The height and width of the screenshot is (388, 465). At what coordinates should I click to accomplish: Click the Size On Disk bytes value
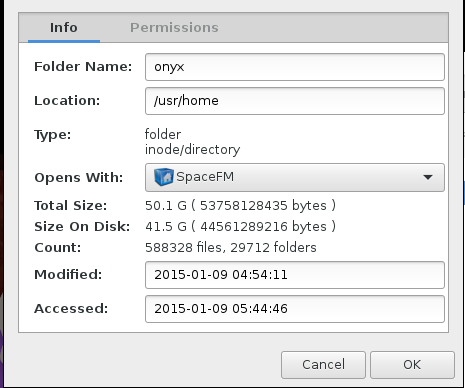(240, 227)
